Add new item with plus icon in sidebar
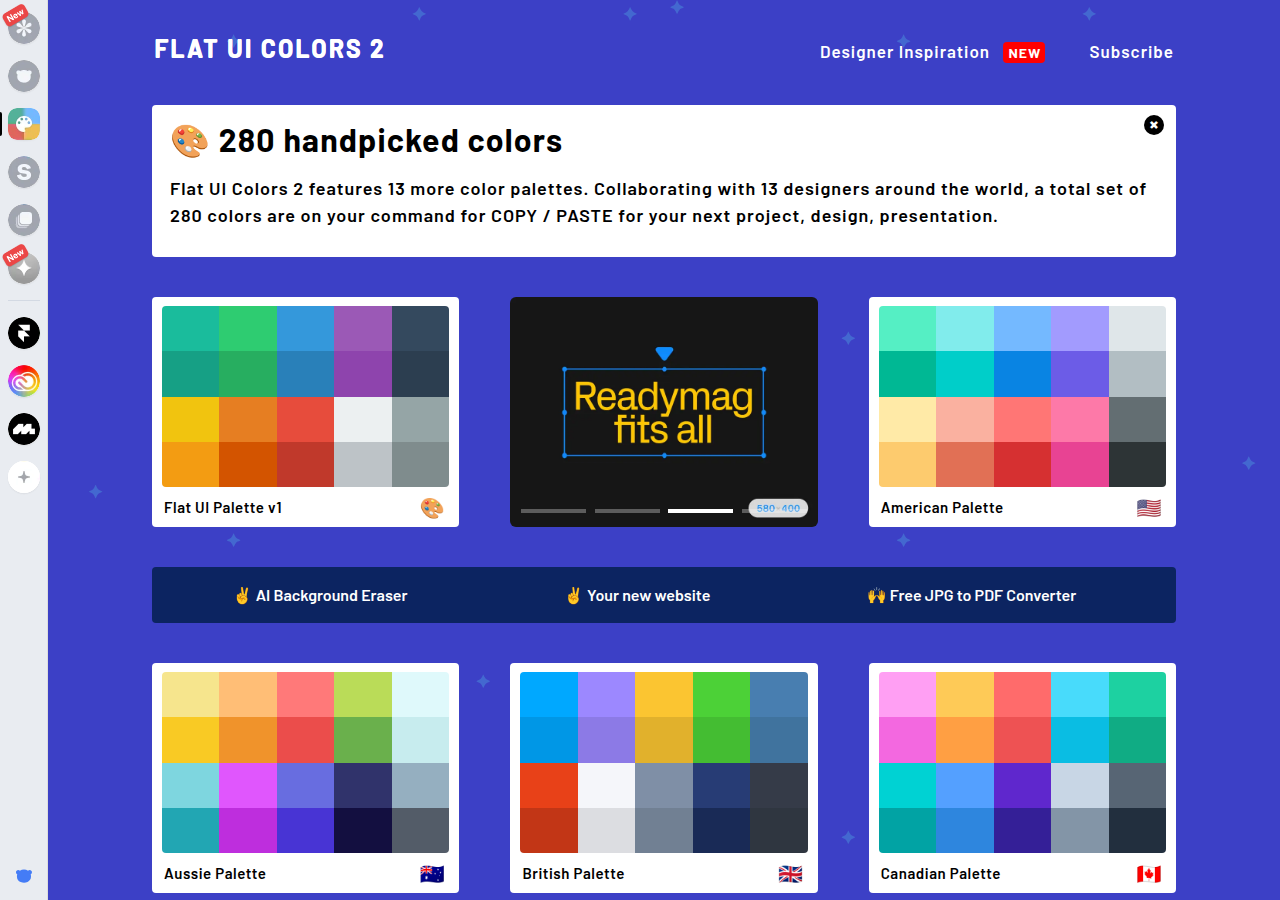The image size is (1280, 900). click(24, 477)
